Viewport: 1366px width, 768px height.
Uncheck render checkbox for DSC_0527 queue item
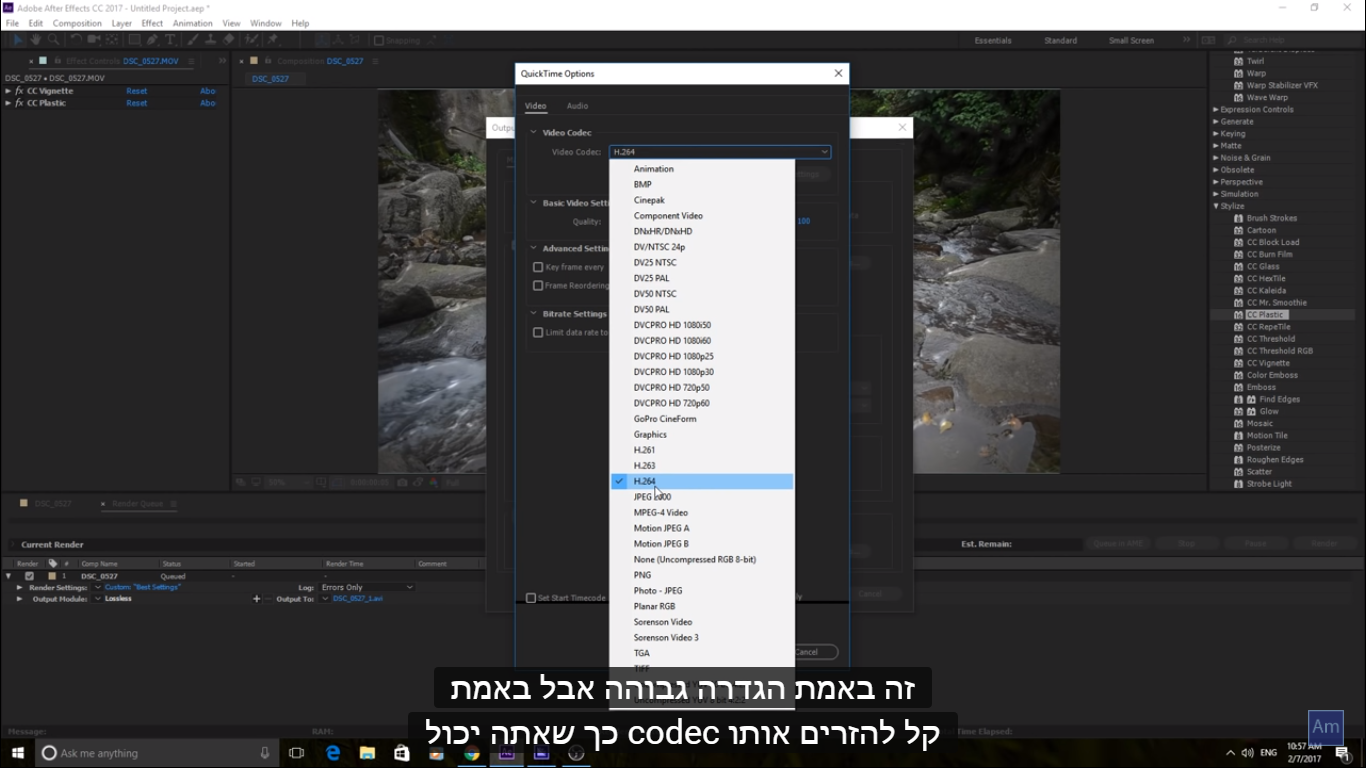click(30, 576)
